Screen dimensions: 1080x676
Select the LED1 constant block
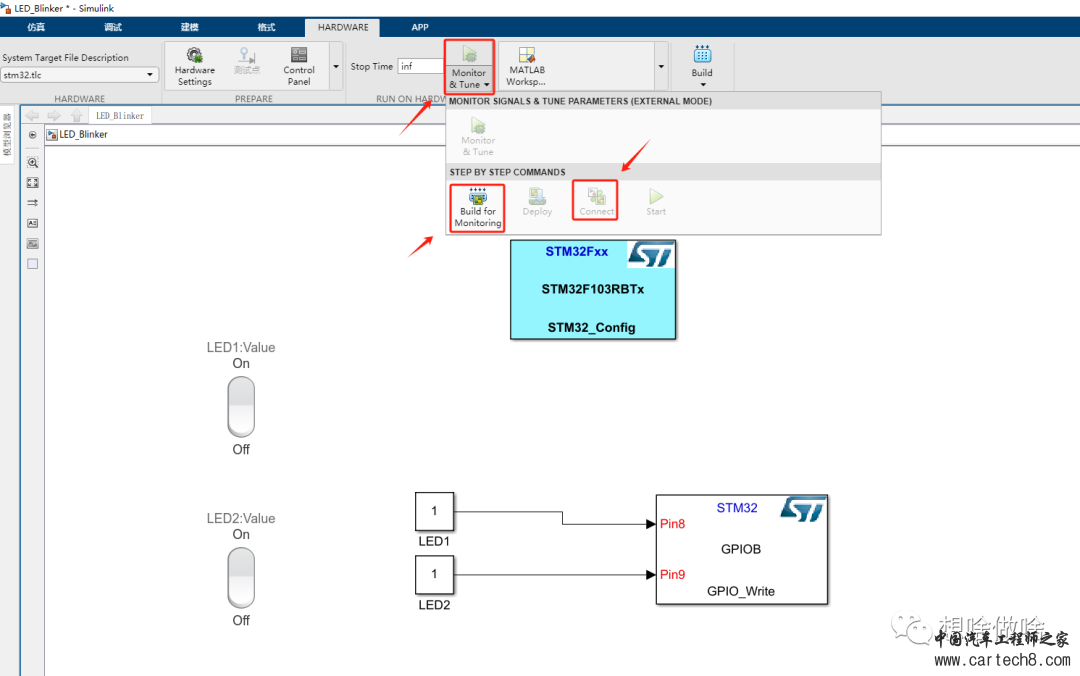[x=435, y=511]
